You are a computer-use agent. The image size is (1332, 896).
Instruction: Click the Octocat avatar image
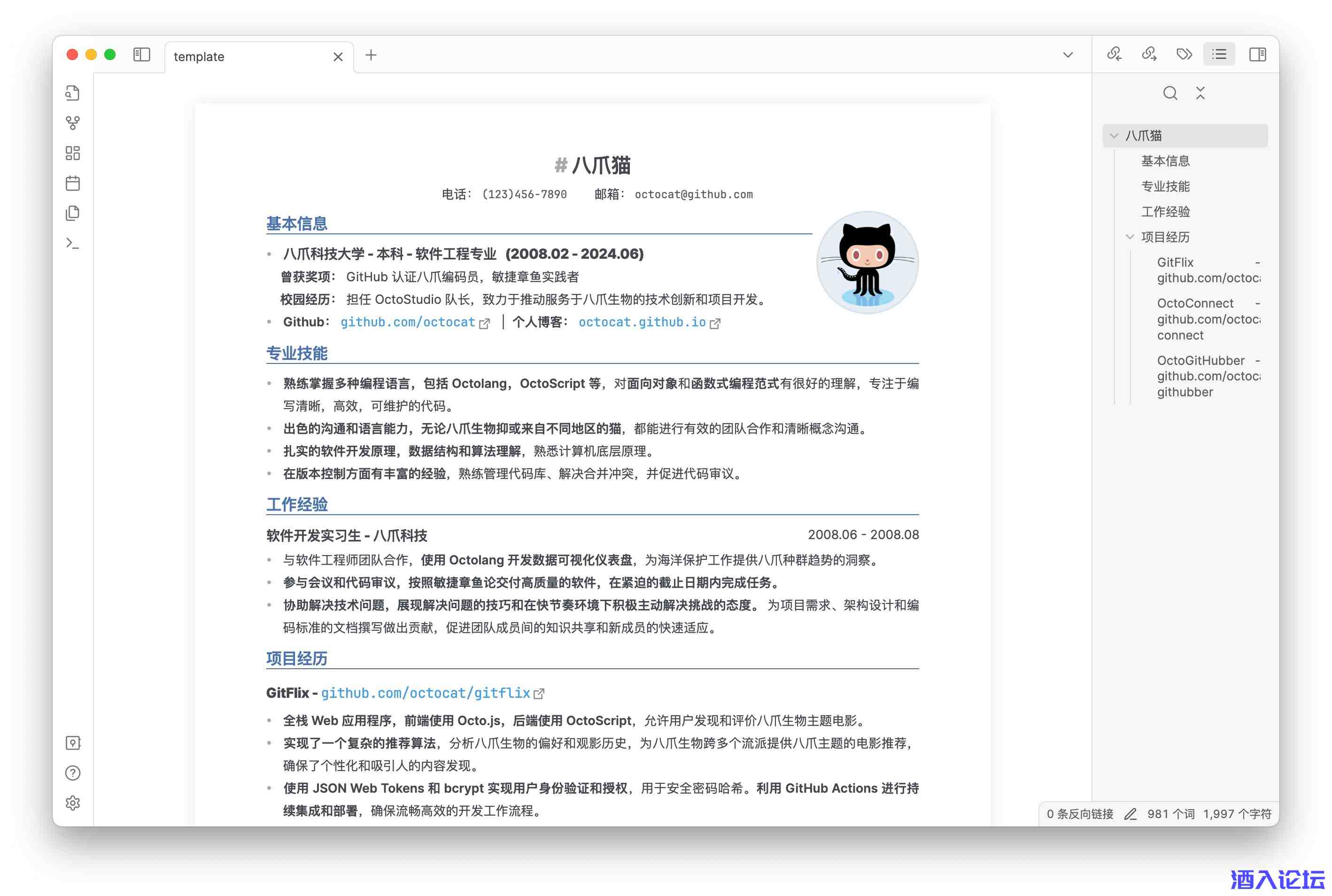tap(867, 263)
